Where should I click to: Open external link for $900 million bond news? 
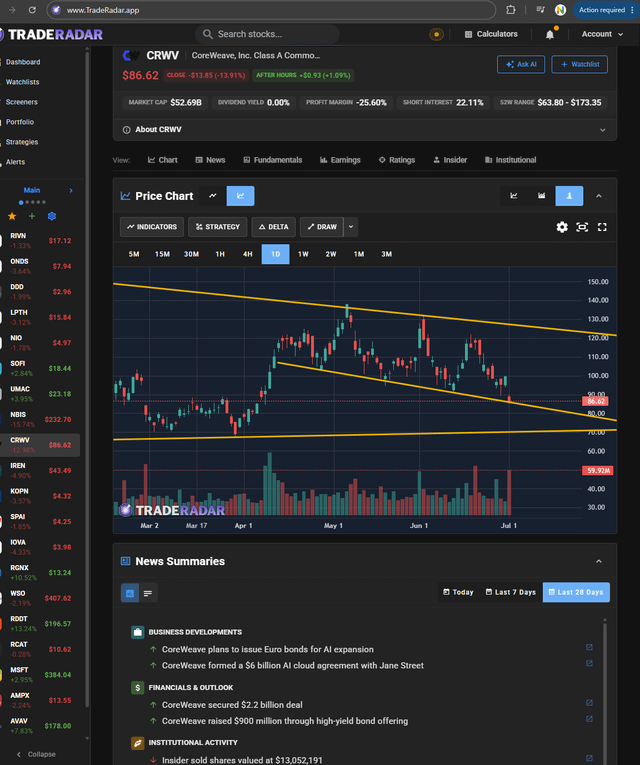[x=589, y=719]
